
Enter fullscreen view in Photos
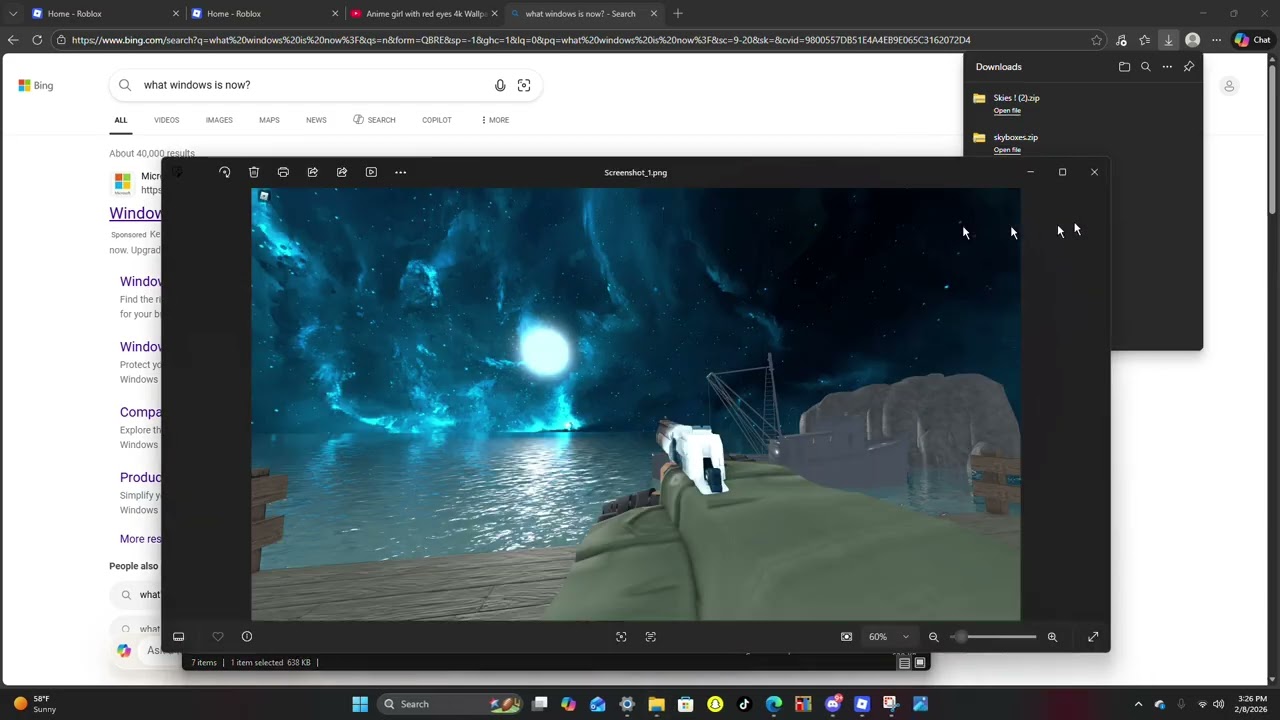point(1093,637)
